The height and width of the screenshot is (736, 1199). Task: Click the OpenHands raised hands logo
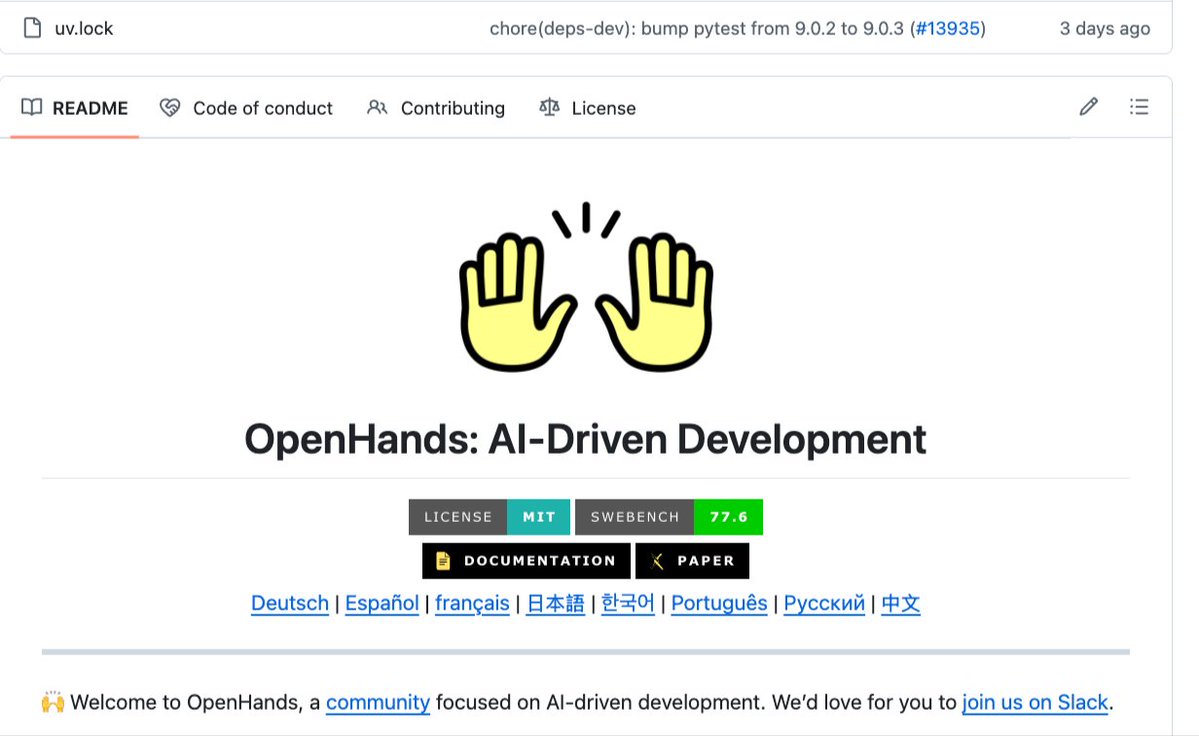586,287
